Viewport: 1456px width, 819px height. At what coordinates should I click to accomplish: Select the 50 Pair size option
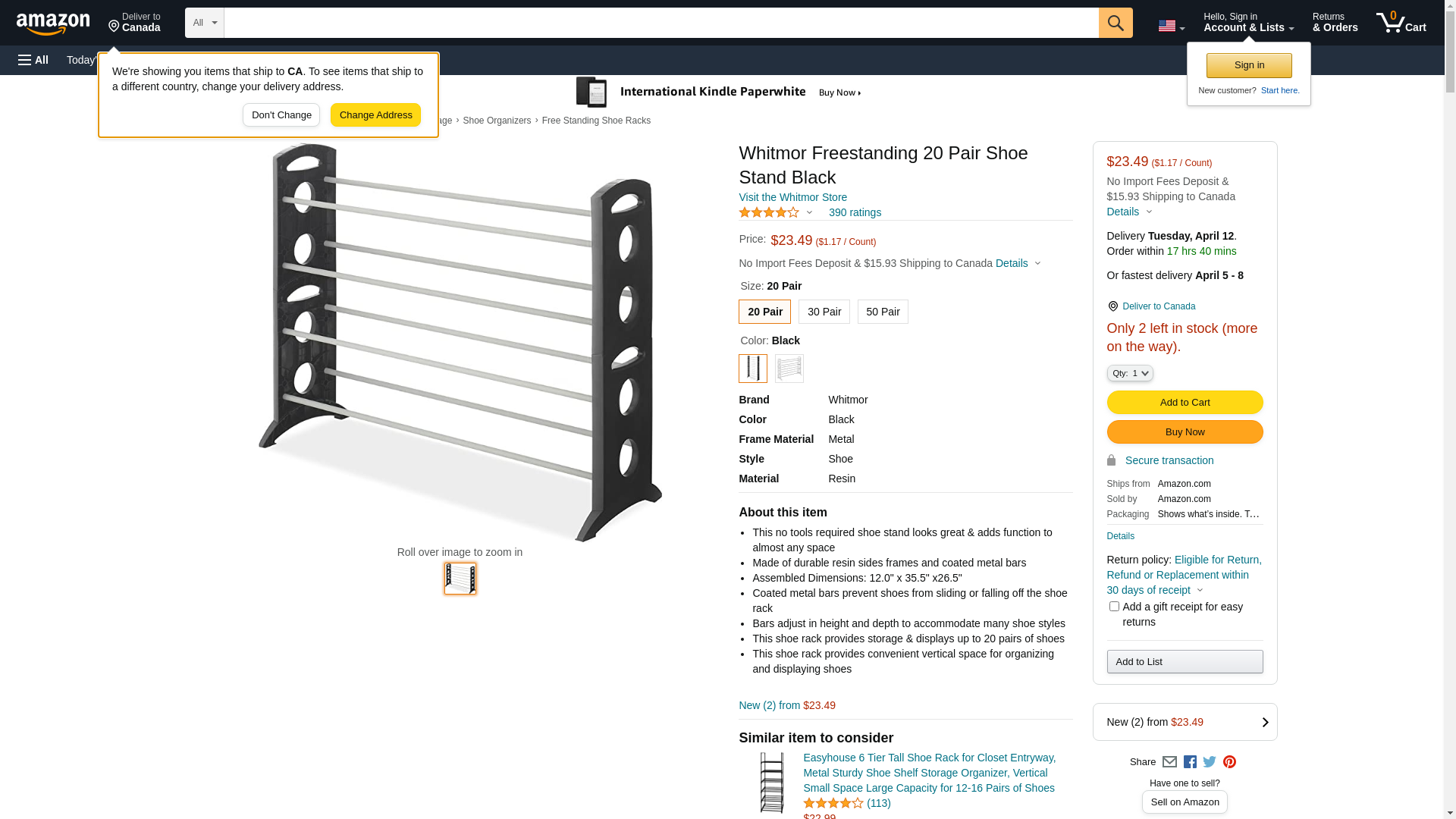[883, 312]
